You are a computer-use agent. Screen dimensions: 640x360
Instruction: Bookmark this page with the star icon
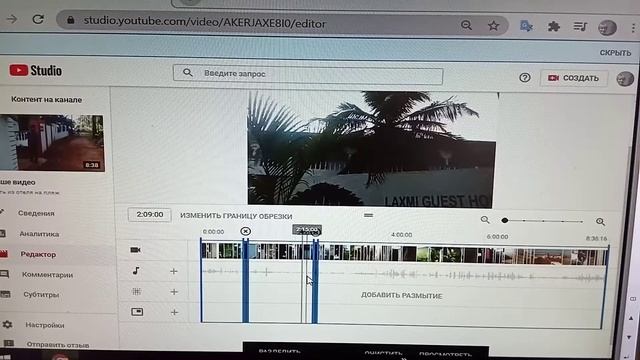tap(493, 26)
